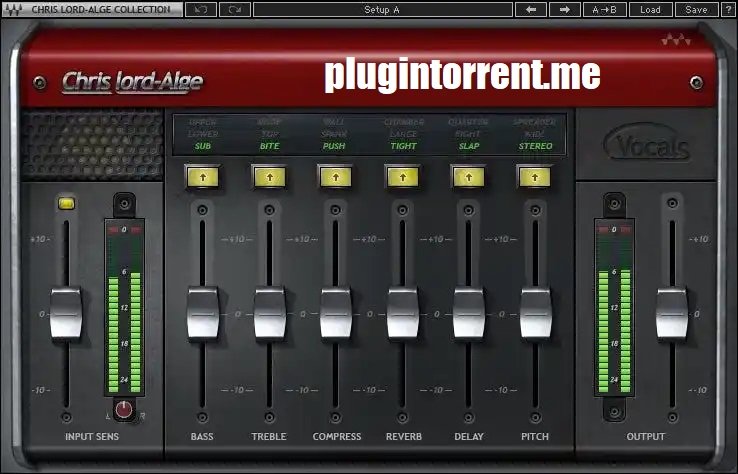The height and width of the screenshot is (474, 738).
Task: Reset the input meter left clip LED
Action: [113, 230]
